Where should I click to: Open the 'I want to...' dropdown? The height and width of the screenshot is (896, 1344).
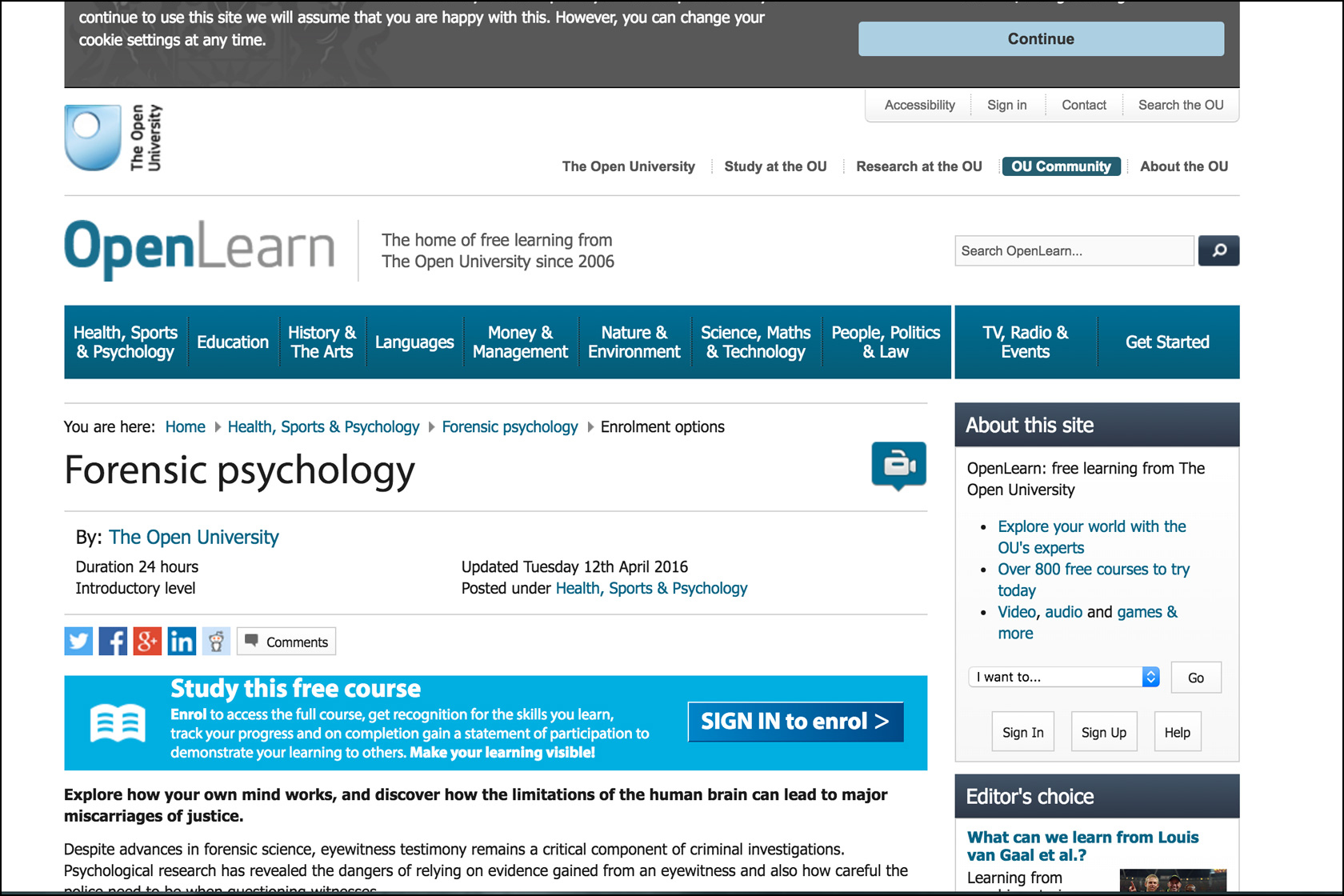click(1063, 677)
